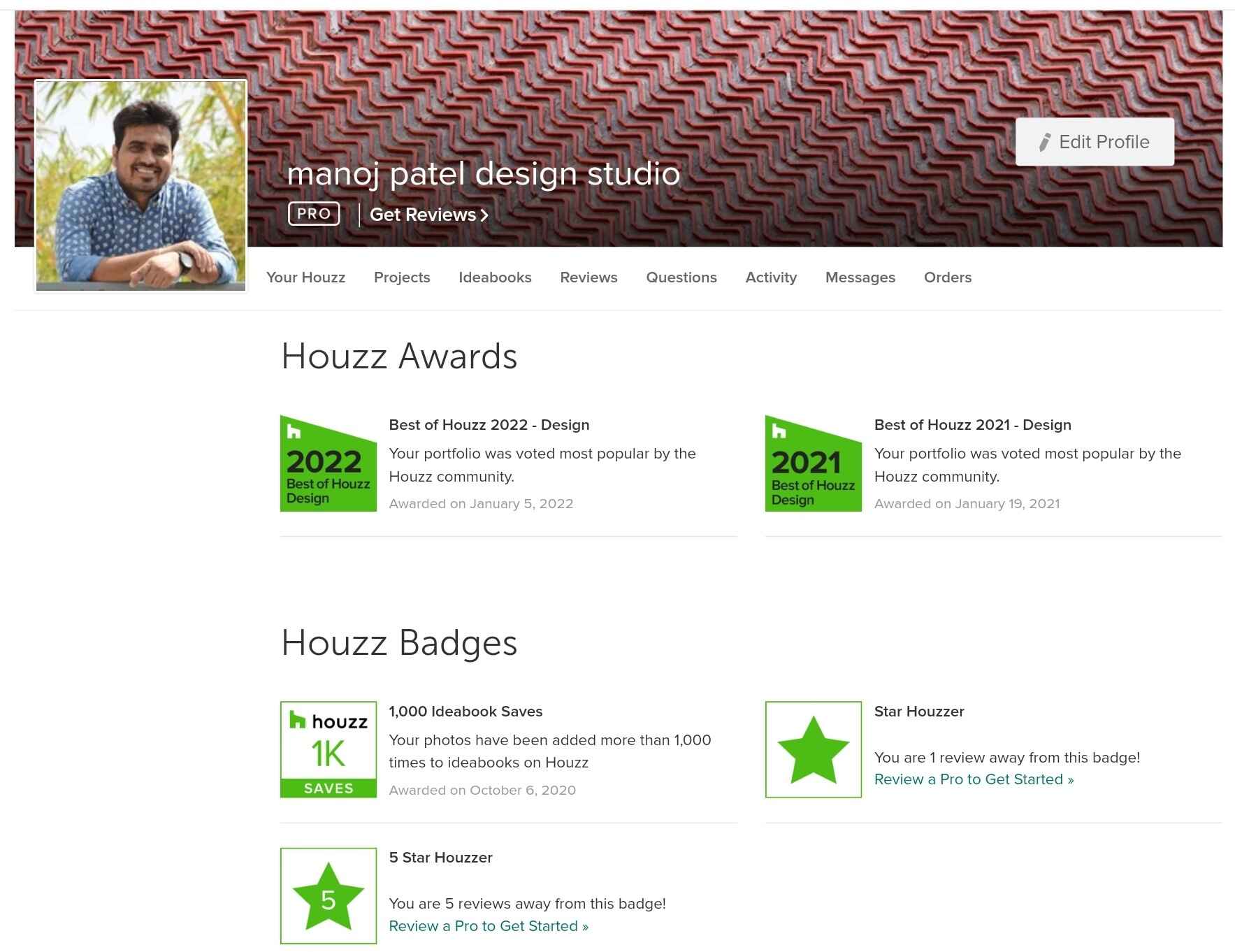Click Awarded on January 5, 2022 text
Screen dimensions: 1235x952
481,504
